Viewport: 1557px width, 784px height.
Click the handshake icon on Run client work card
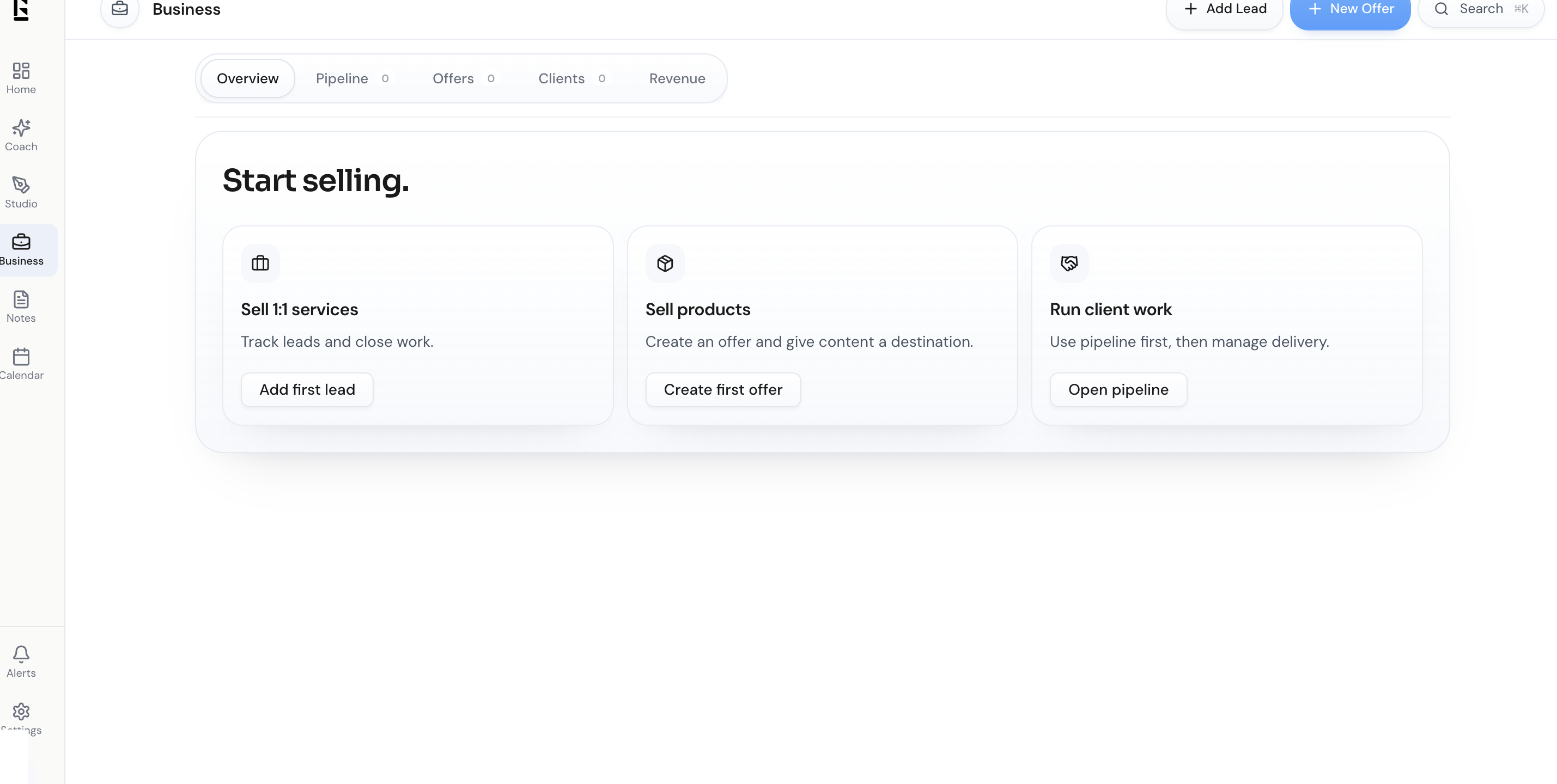point(1069,264)
